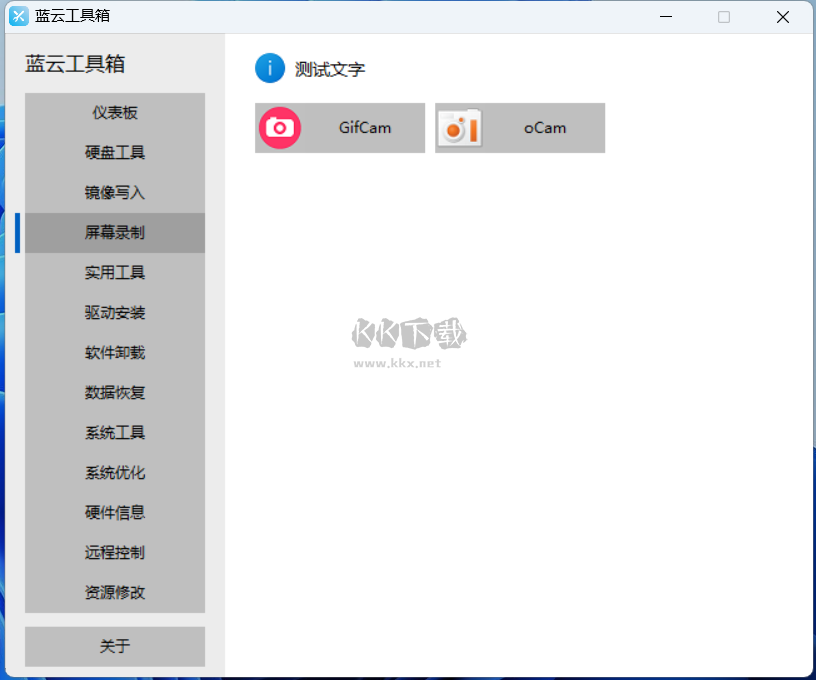
Task: Open the 数据恢复 section
Action: (115, 393)
